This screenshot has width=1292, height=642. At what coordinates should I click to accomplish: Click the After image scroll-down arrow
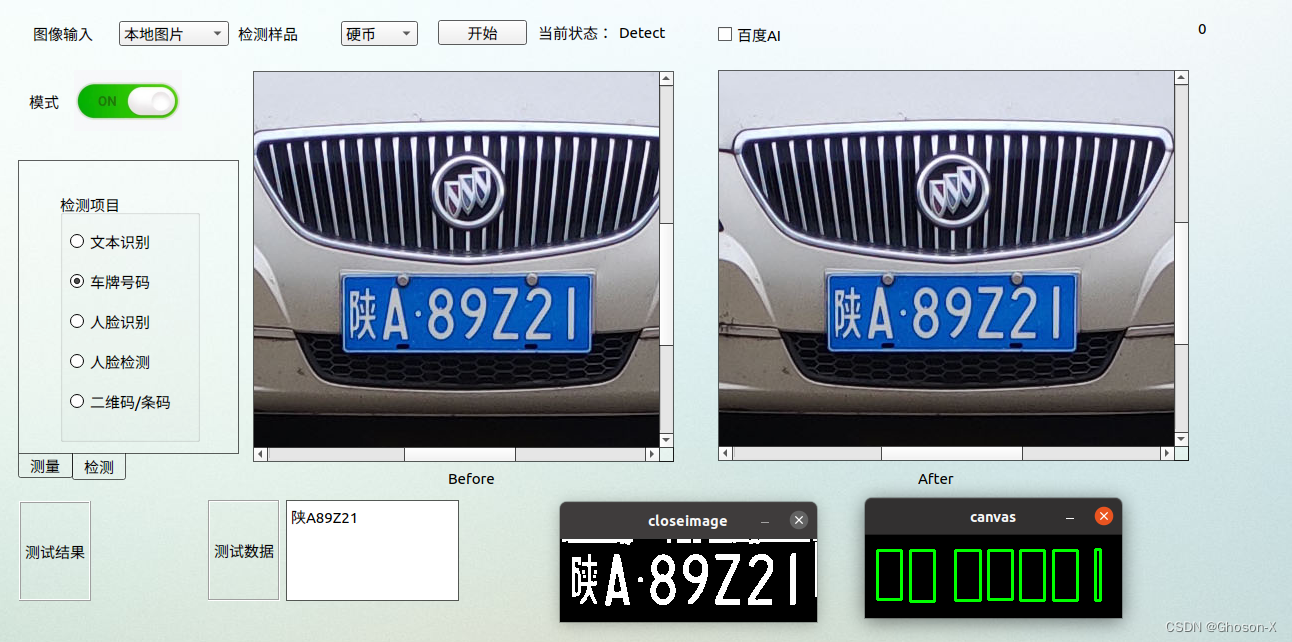[1181, 439]
